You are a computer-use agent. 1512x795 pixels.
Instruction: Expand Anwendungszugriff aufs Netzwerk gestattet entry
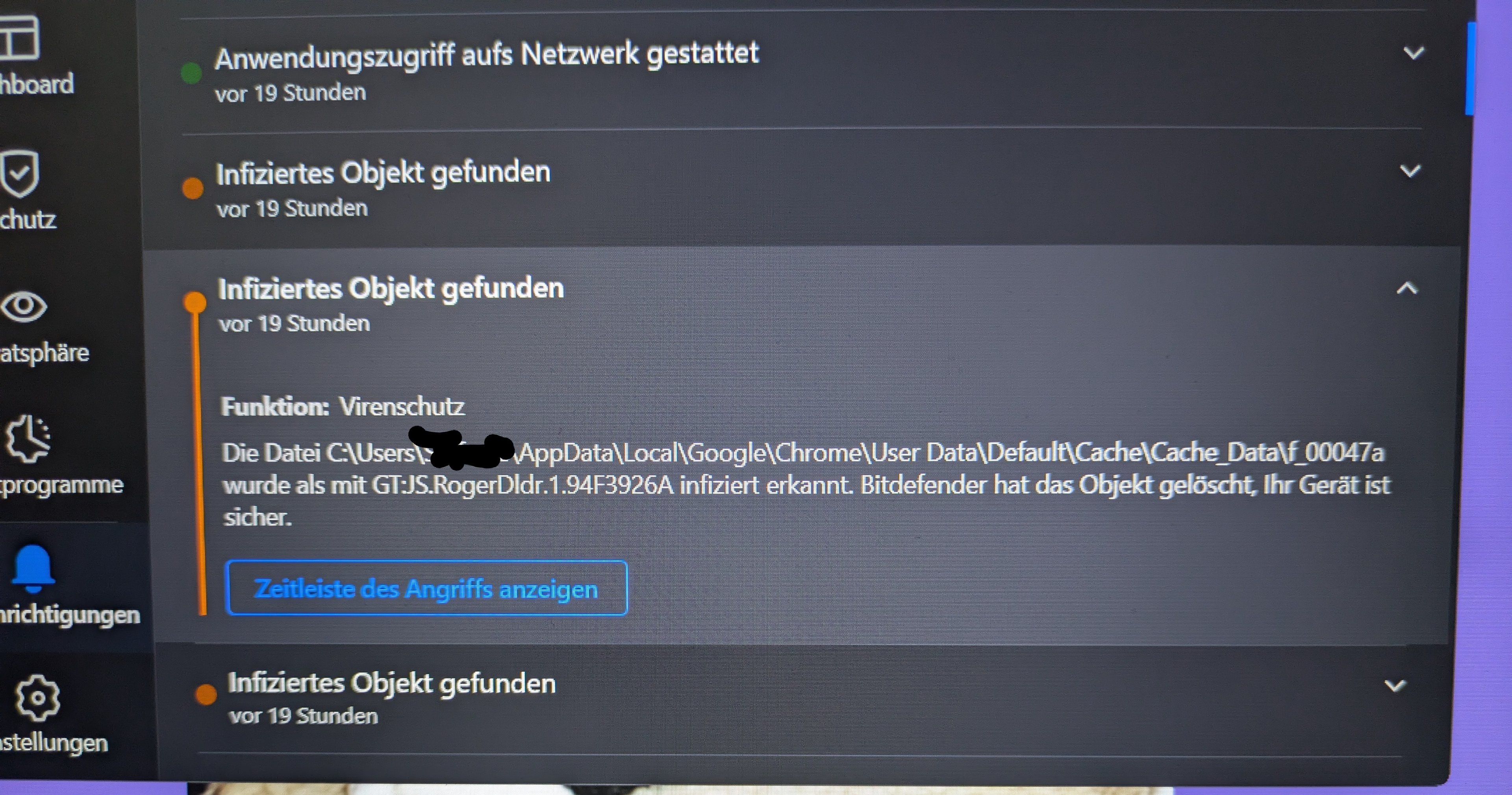click(1414, 54)
